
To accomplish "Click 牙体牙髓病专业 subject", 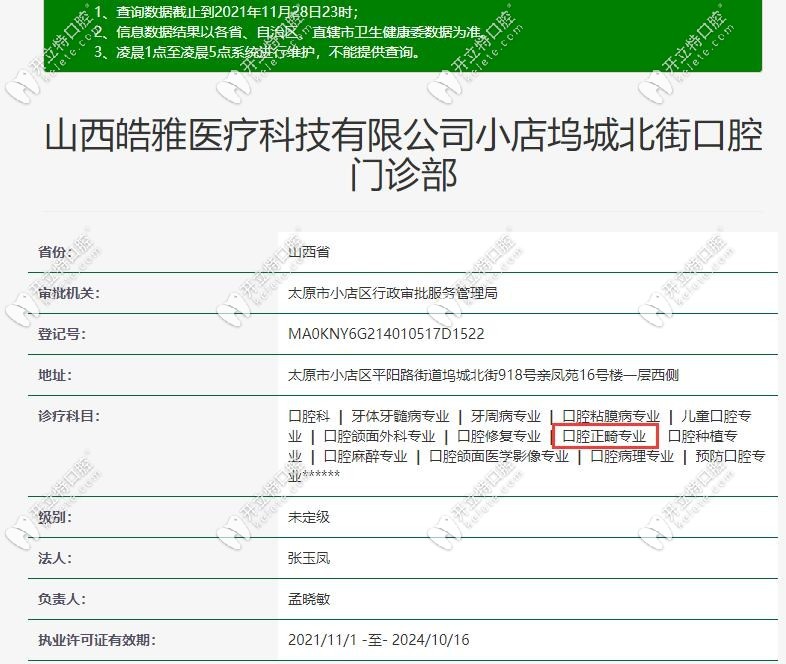I will coord(400,416).
